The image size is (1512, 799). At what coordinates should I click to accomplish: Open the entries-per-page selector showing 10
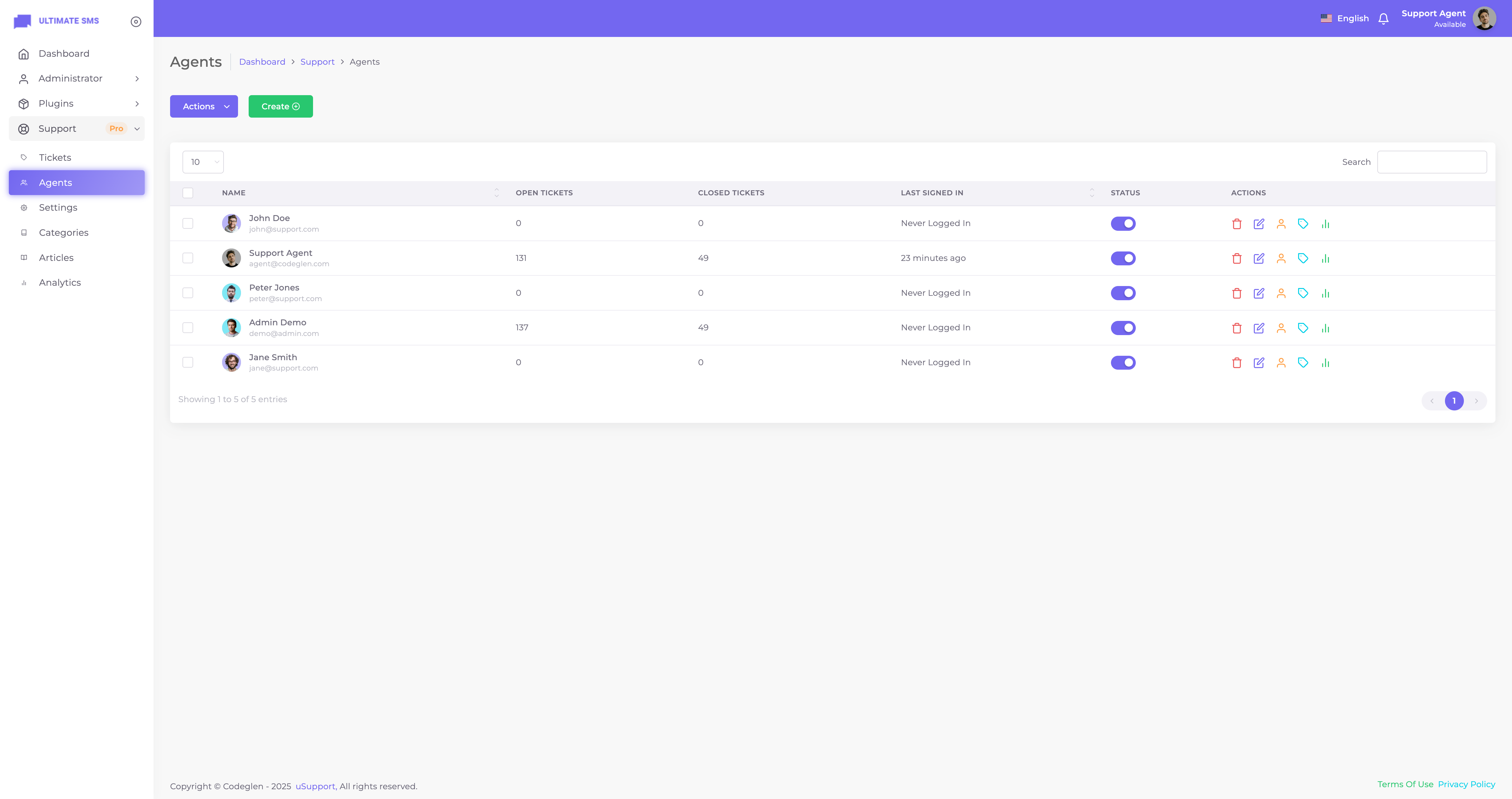203,162
